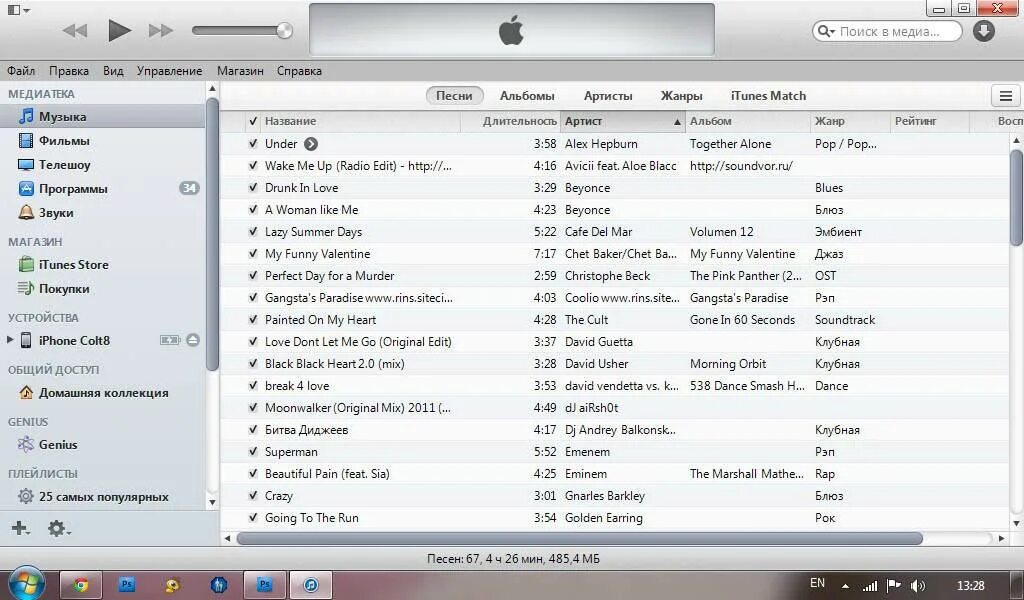Select the iPhone Colt8 device
This screenshot has width=1024, height=600.
[x=74, y=340]
